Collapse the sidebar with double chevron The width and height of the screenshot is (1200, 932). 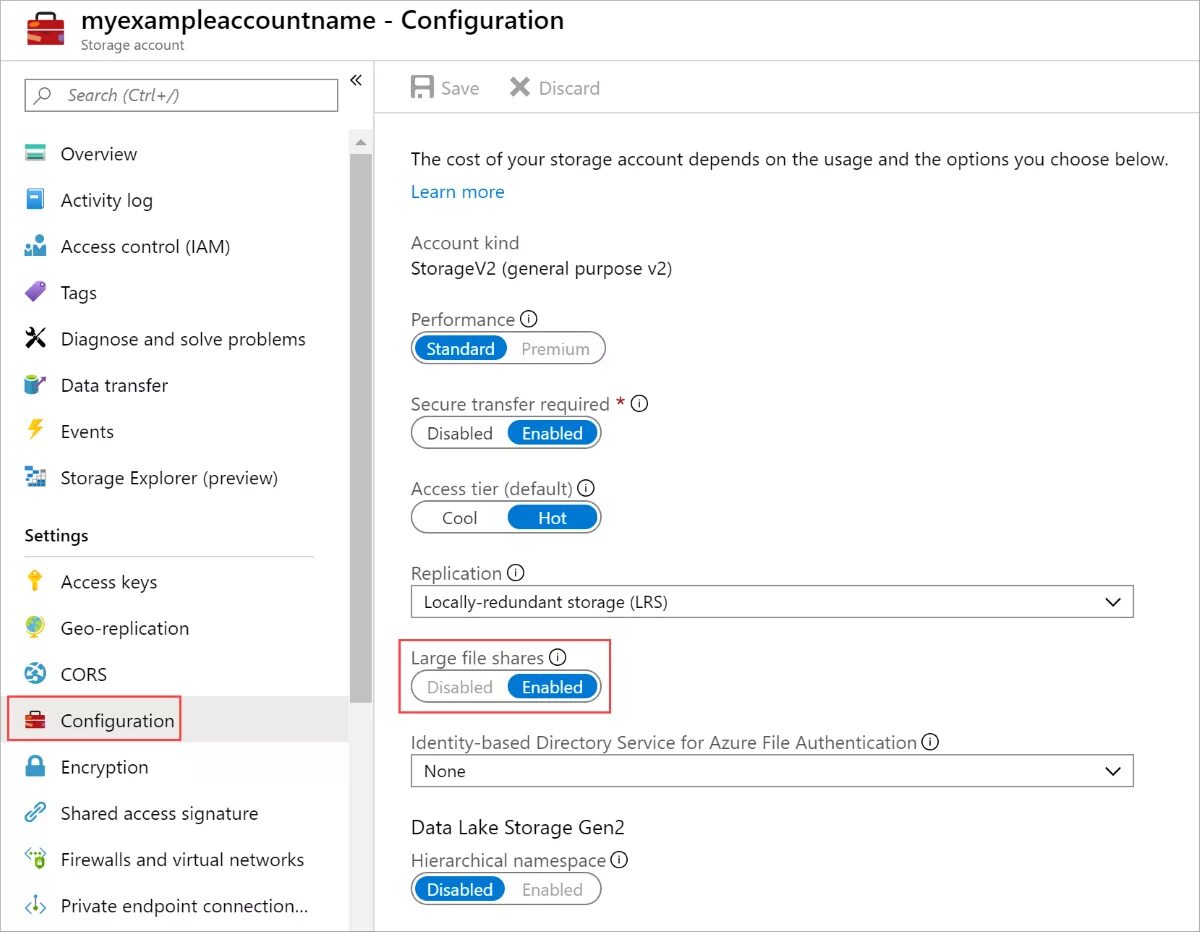(356, 80)
